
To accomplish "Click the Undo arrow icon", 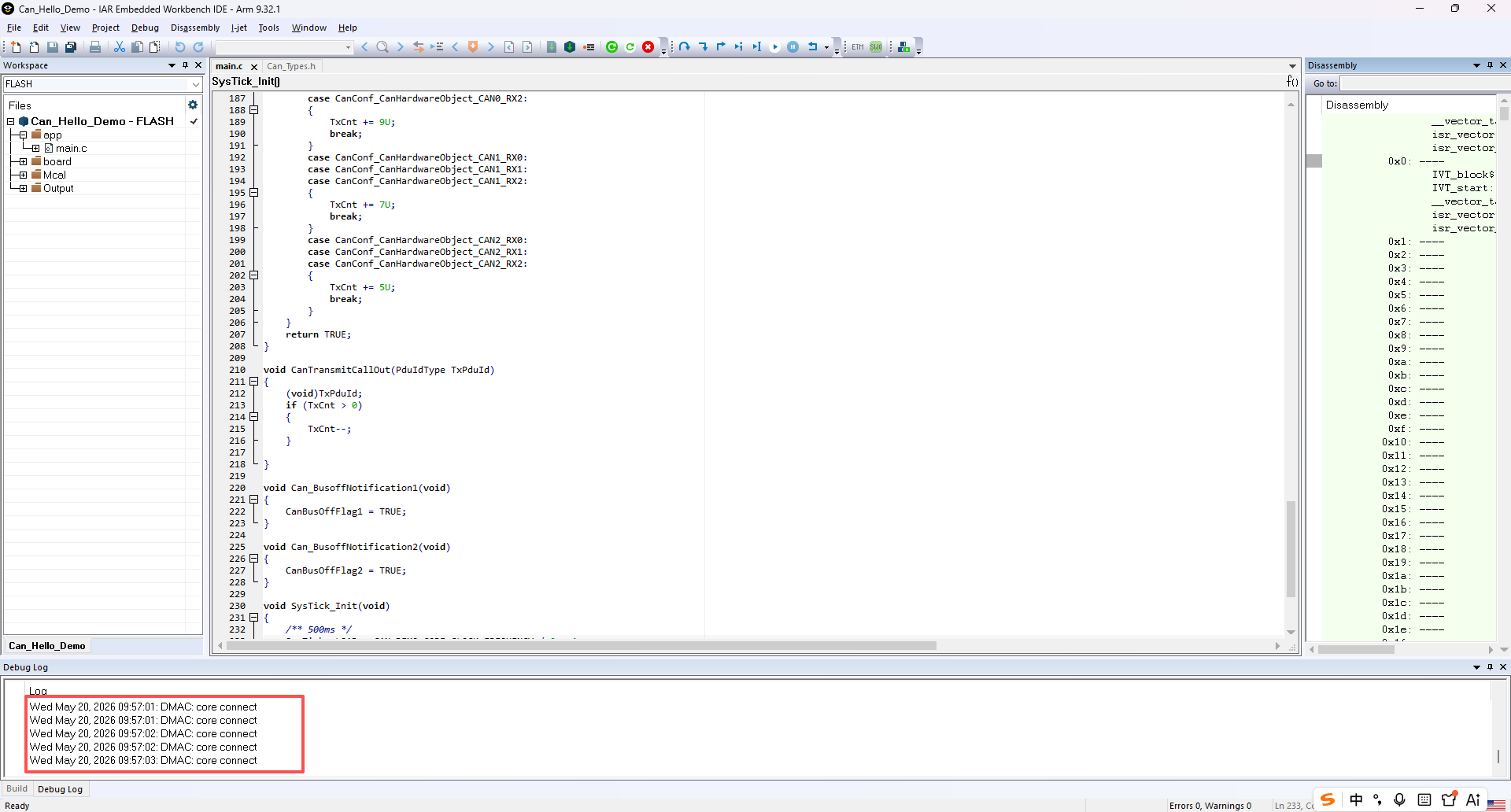I will tap(179, 47).
